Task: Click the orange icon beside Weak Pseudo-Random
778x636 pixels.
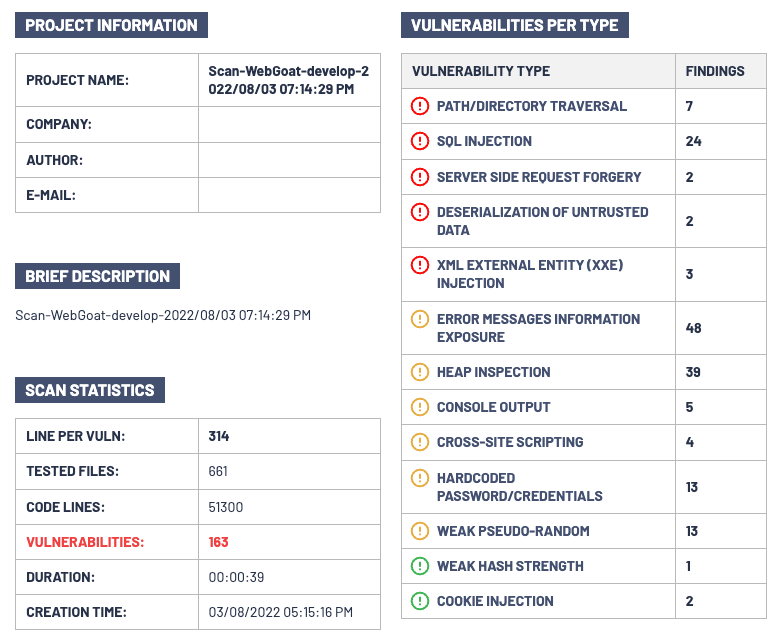Action: [420, 531]
